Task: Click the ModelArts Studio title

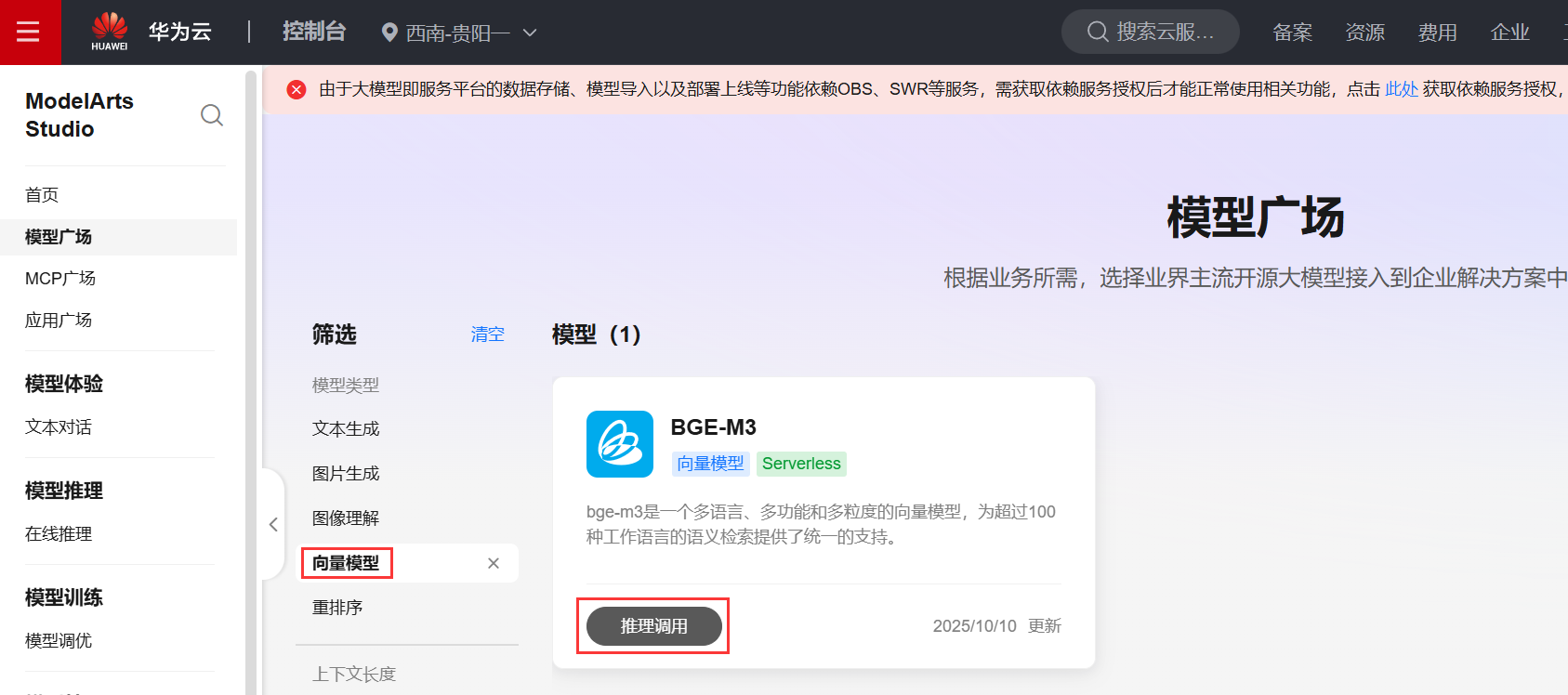Action: click(x=80, y=115)
